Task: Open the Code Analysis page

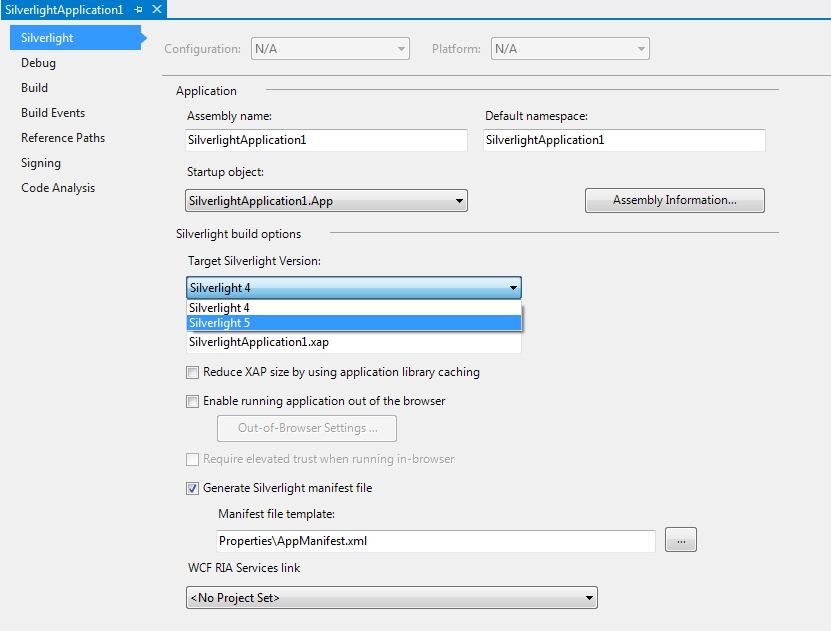Action: (x=58, y=188)
